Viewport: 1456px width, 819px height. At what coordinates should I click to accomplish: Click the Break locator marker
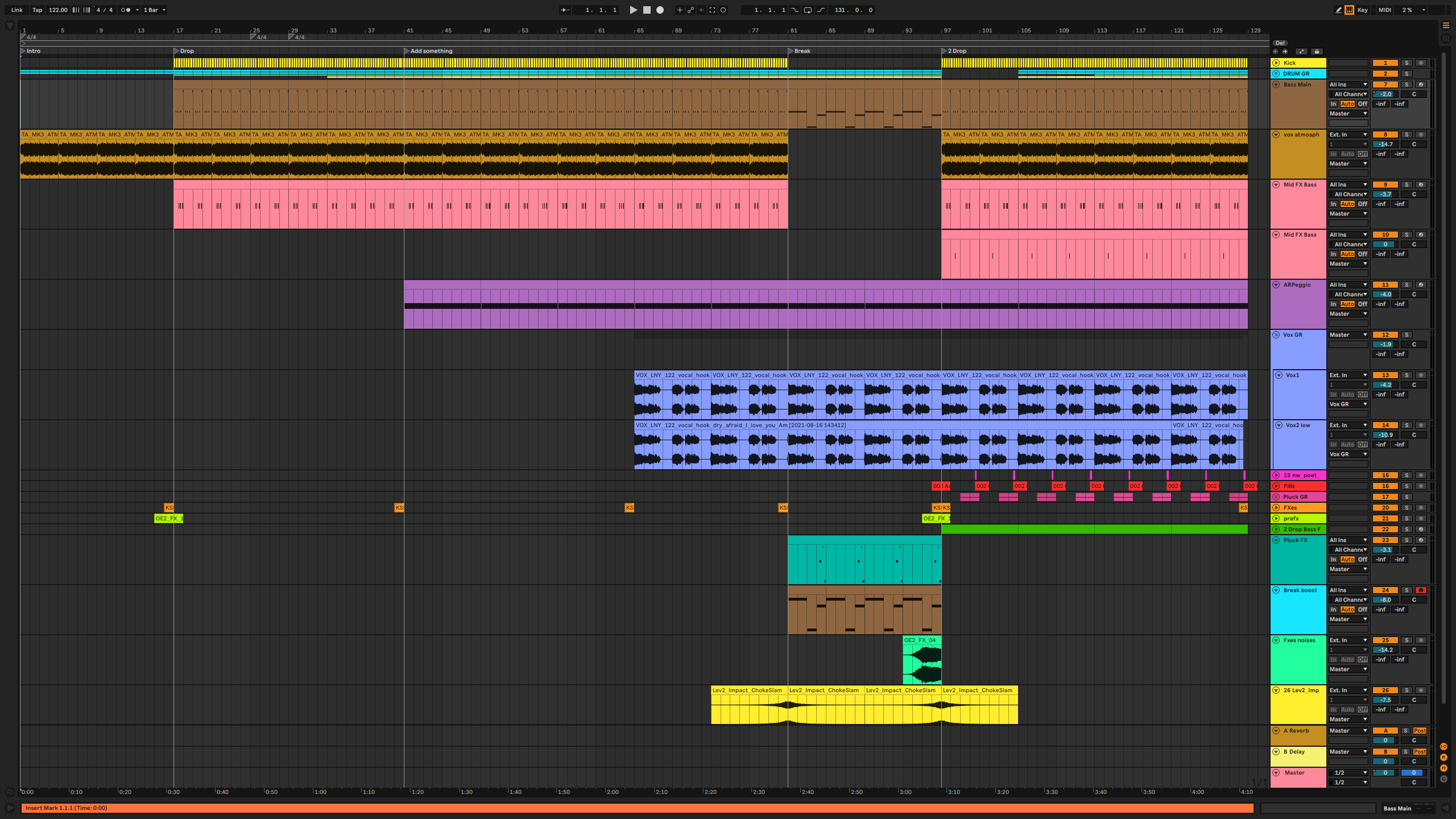pos(791,51)
